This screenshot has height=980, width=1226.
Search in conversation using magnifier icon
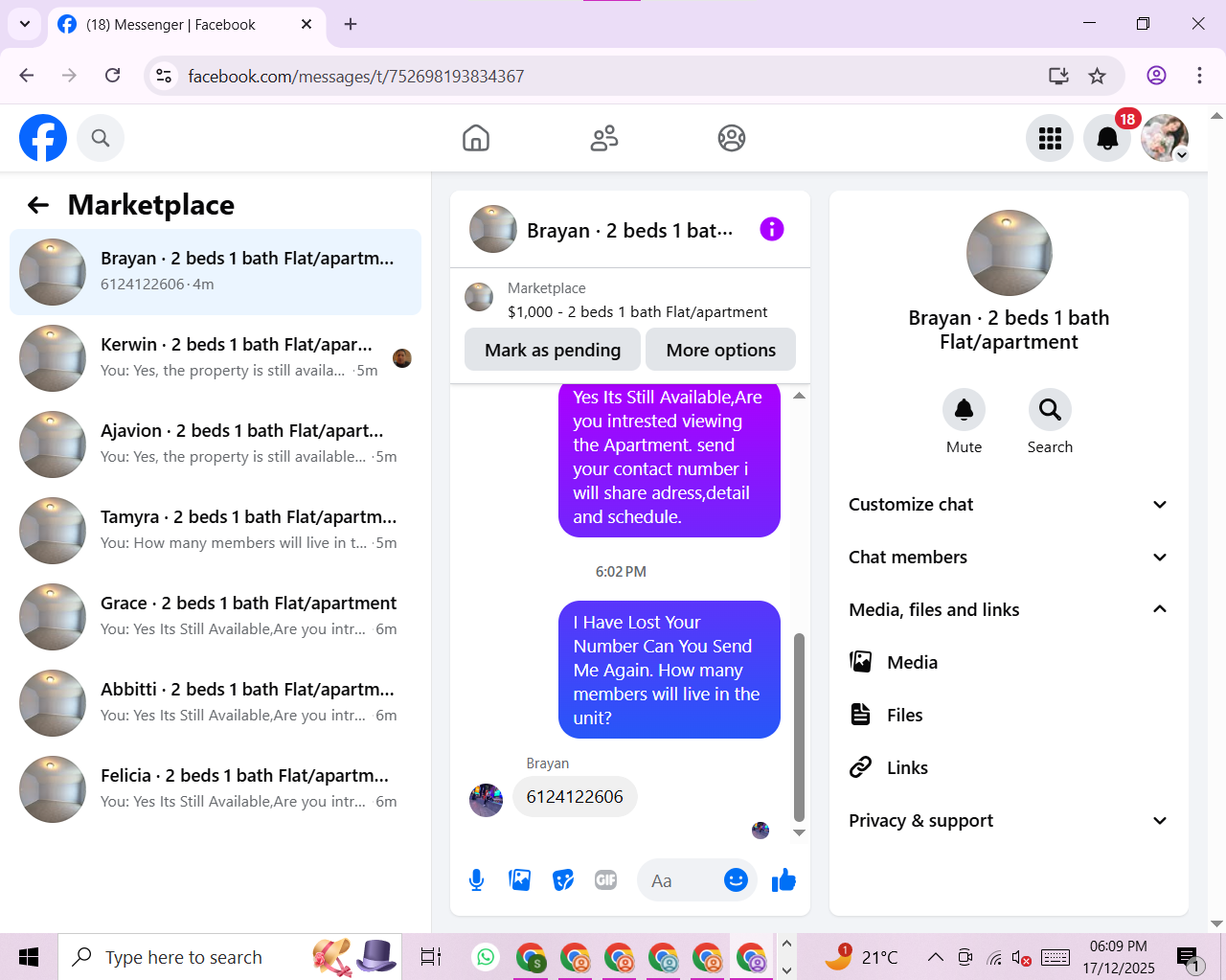click(1050, 410)
